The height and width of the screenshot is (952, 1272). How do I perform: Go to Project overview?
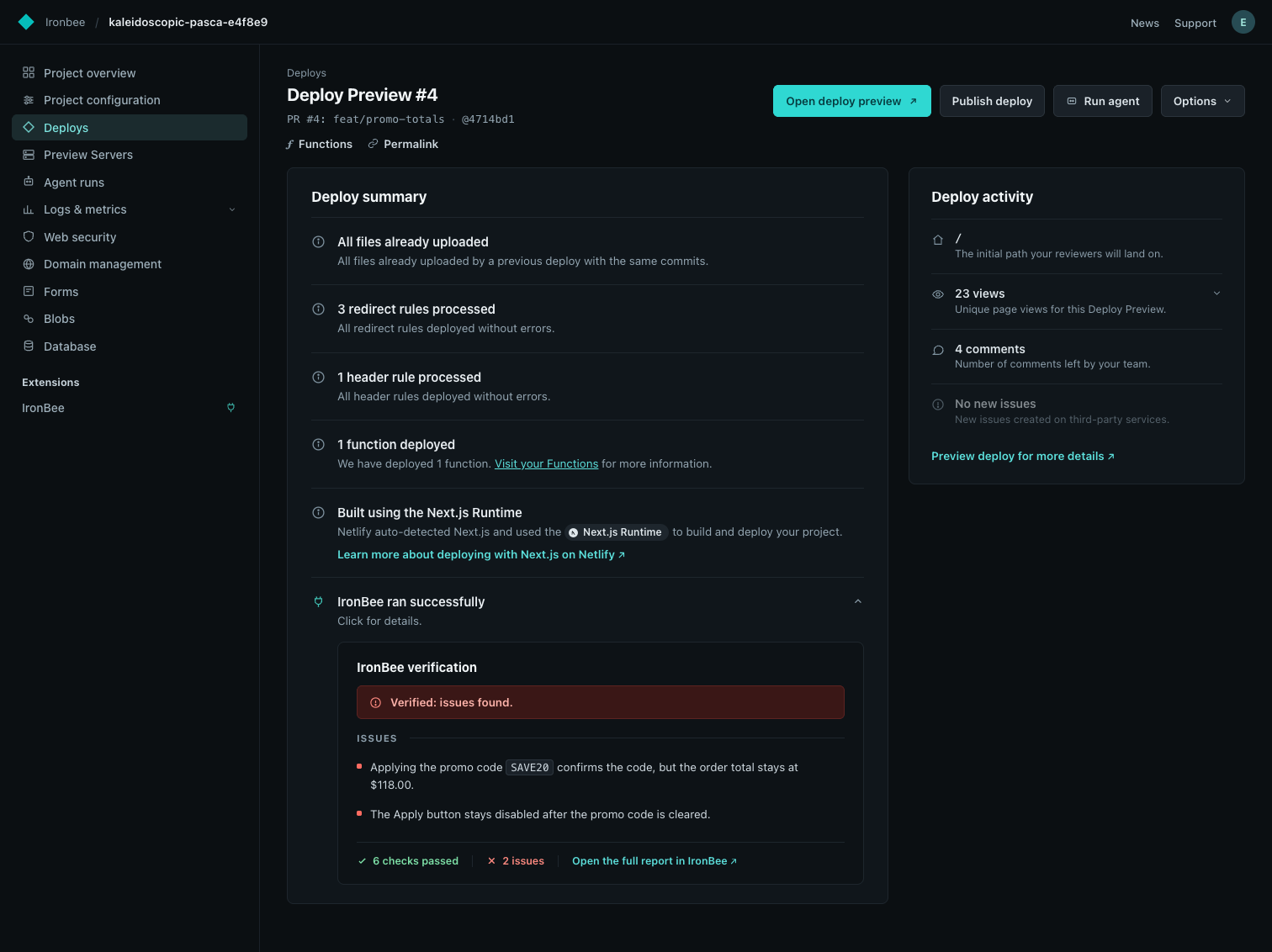[x=130, y=73]
